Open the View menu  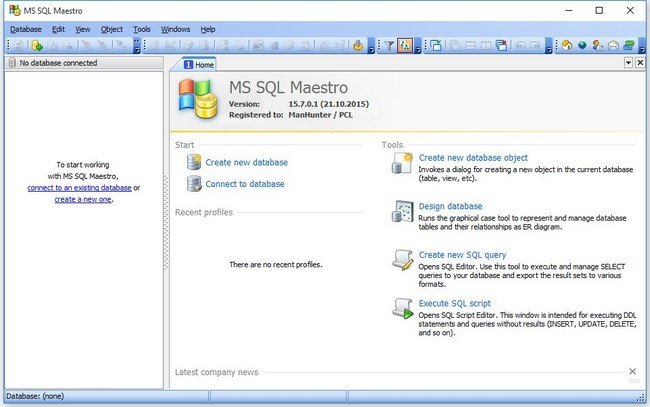[82, 29]
